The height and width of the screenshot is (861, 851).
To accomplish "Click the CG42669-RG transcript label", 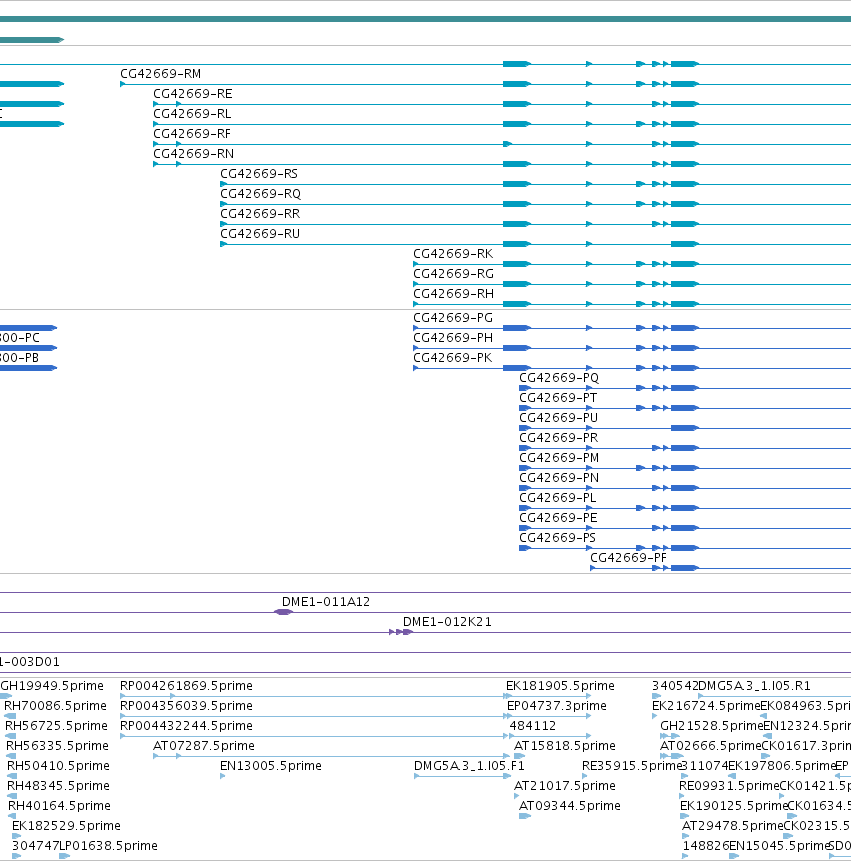I will pyautogui.click(x=454, y=273).
